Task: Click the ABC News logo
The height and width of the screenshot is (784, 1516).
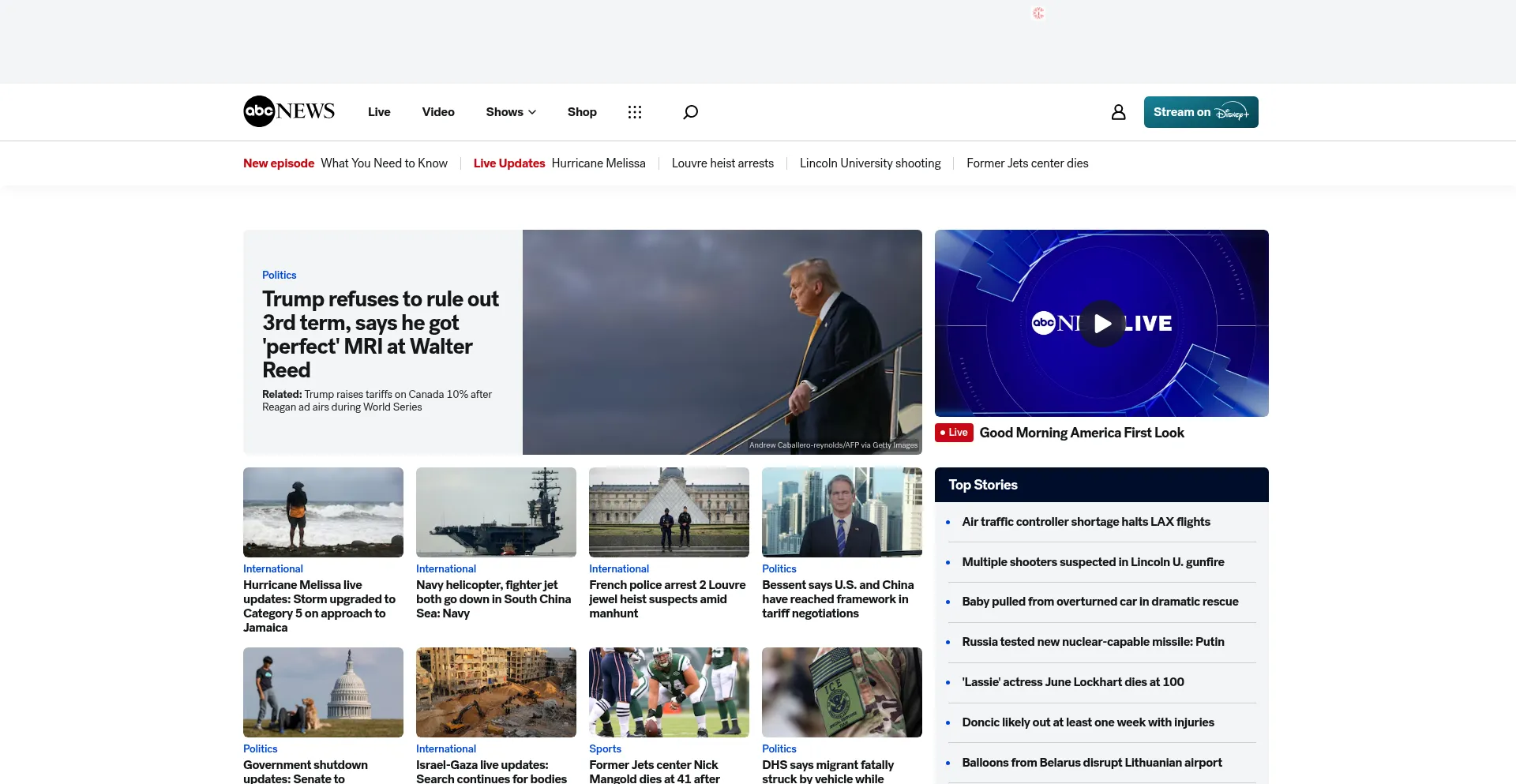Action: pyautogui.click(x=289, y=111)
